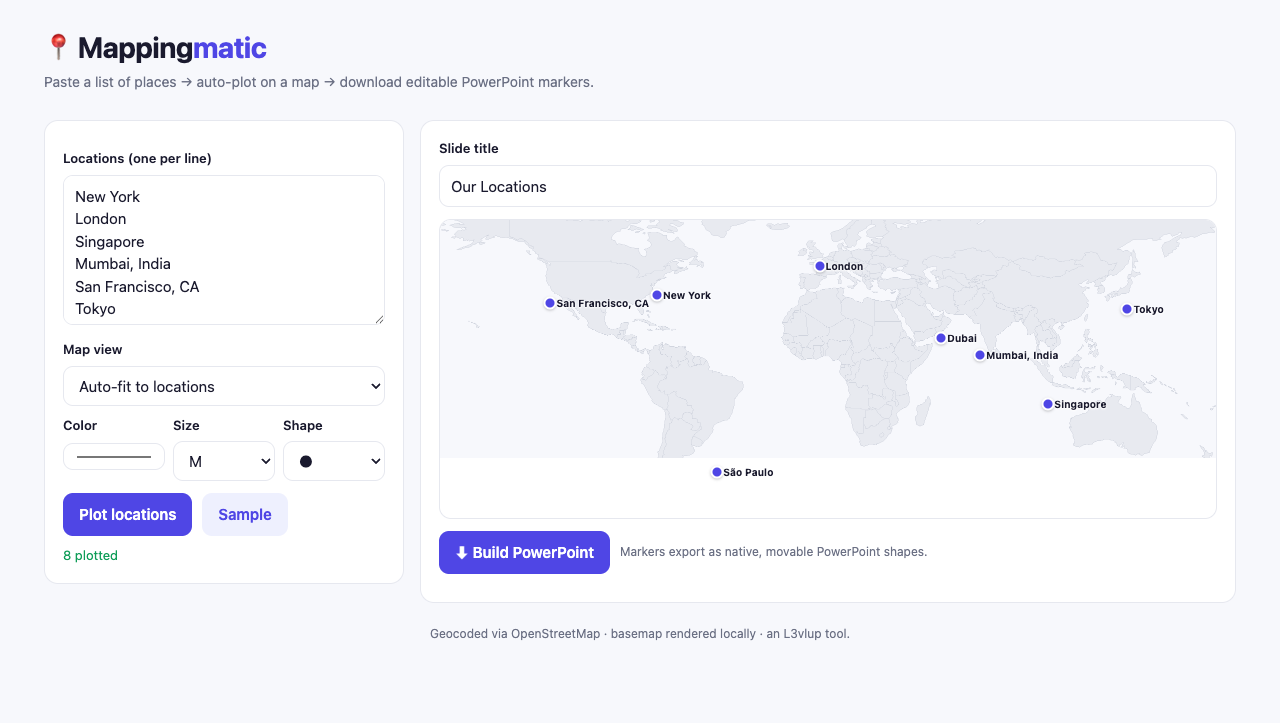Open the Shape dropdown with circle
Screen dimensions: 1280x723
click(334, 461)
